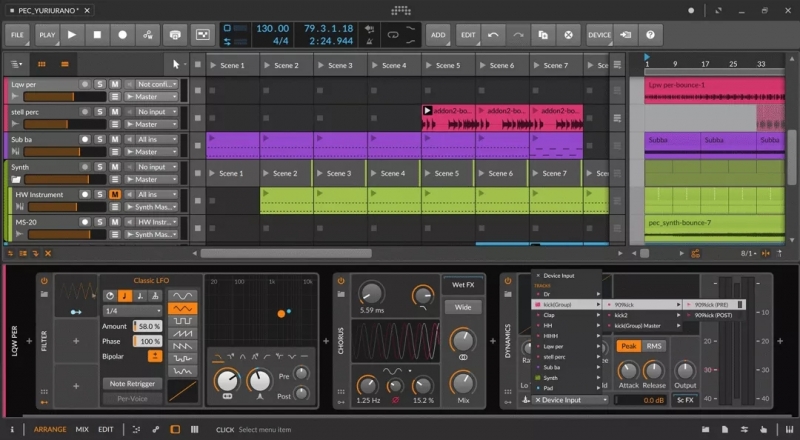The image size is (800, 440).
Task: Click the arranger playhead marker at bar 1
Action: (647, 57)
